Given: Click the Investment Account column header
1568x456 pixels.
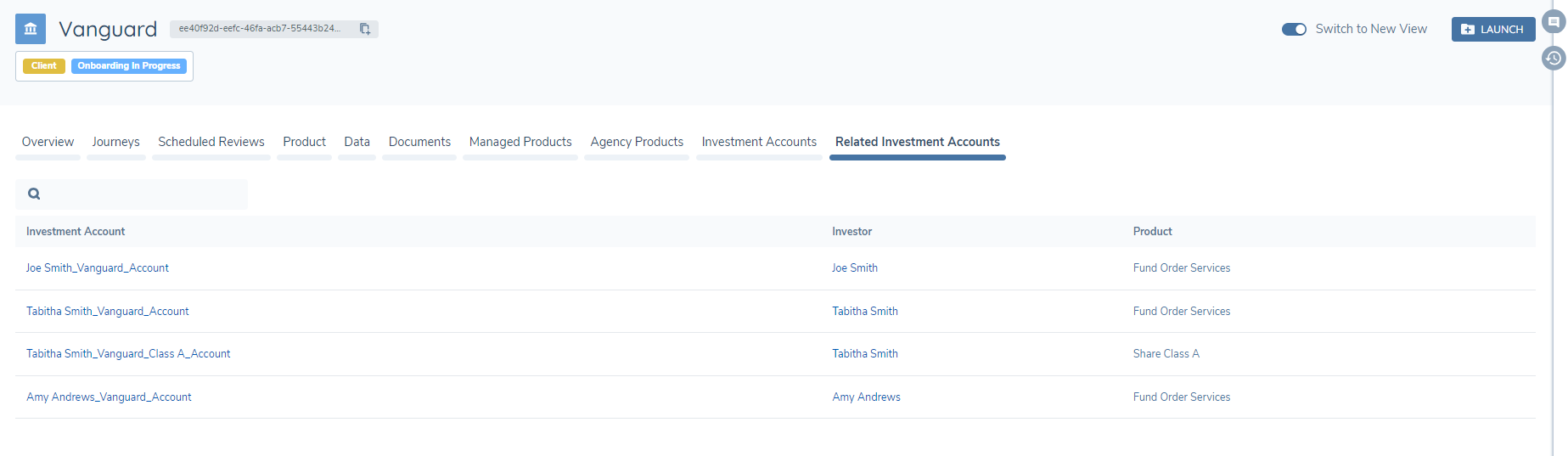Looking at the screenshot, I should pos(76,231).
